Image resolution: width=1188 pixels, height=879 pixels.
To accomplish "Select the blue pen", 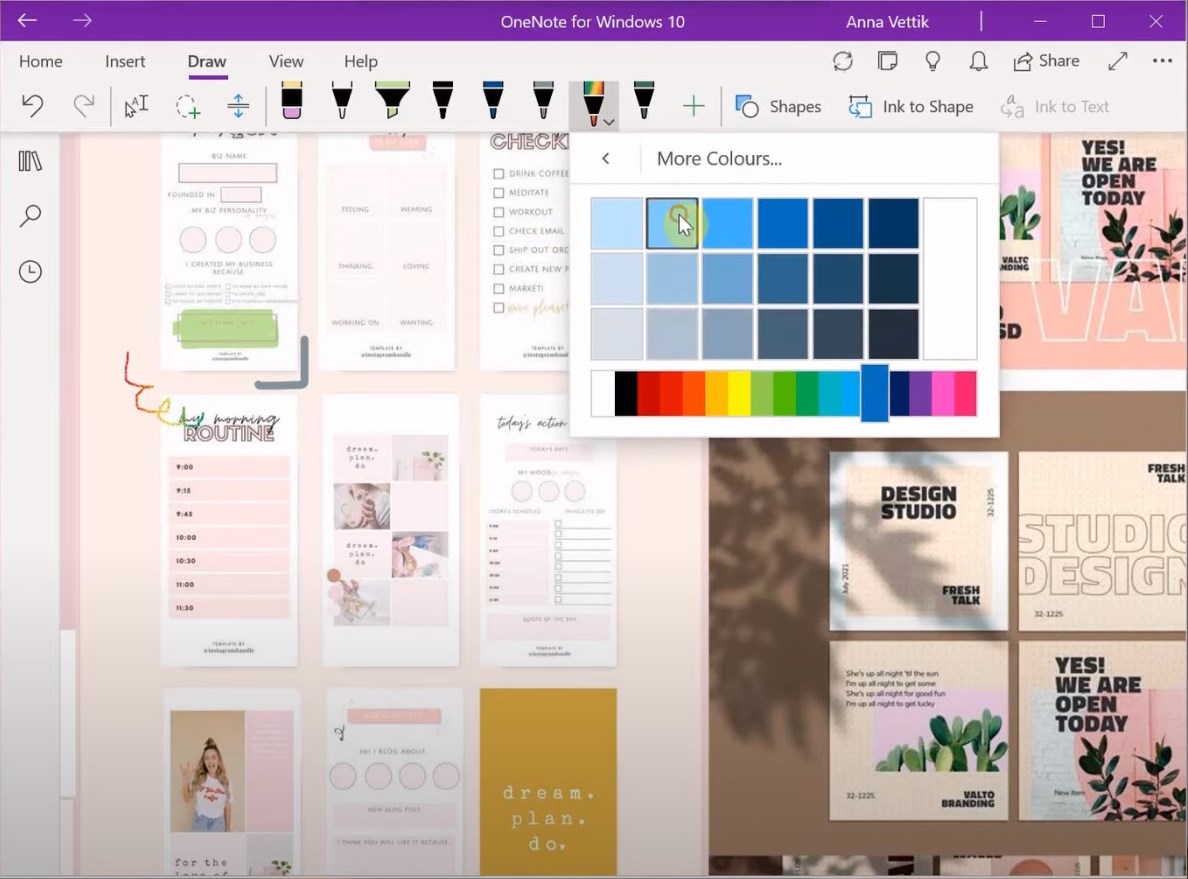I will (x=492, y=101).
